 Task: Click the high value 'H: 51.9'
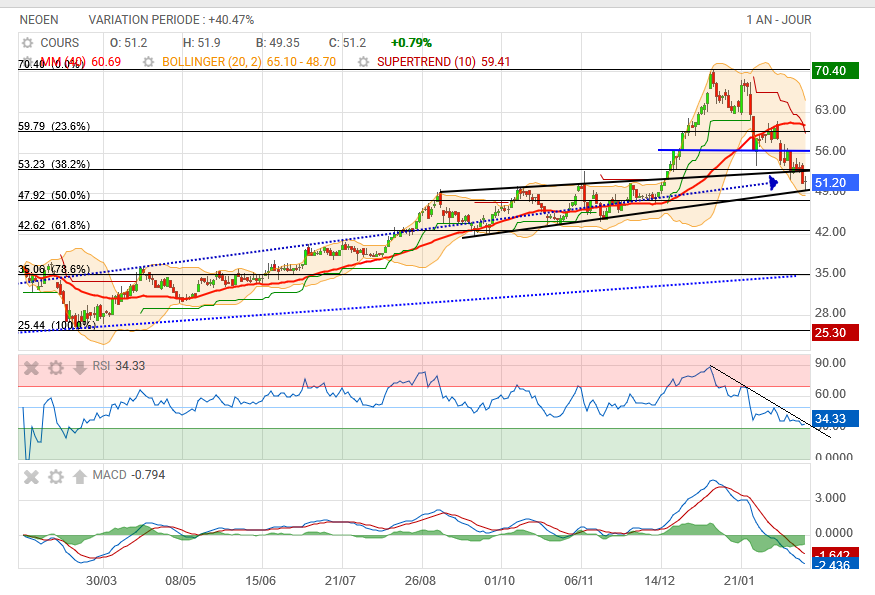[x=201, y=43]
